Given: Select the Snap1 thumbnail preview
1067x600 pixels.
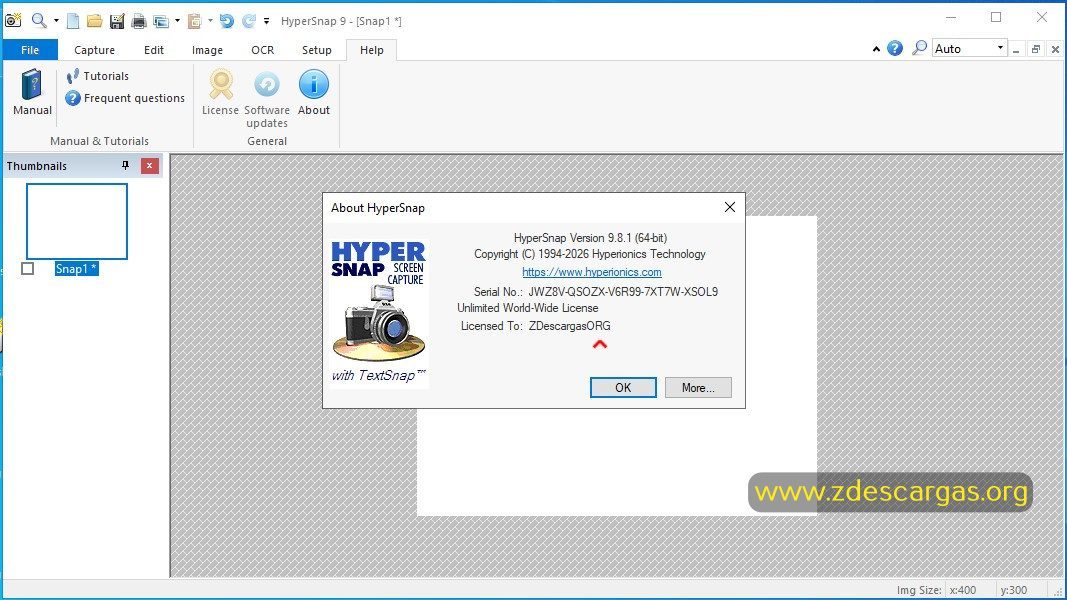Looking at the screenshot, I should (x=77, y=221).
